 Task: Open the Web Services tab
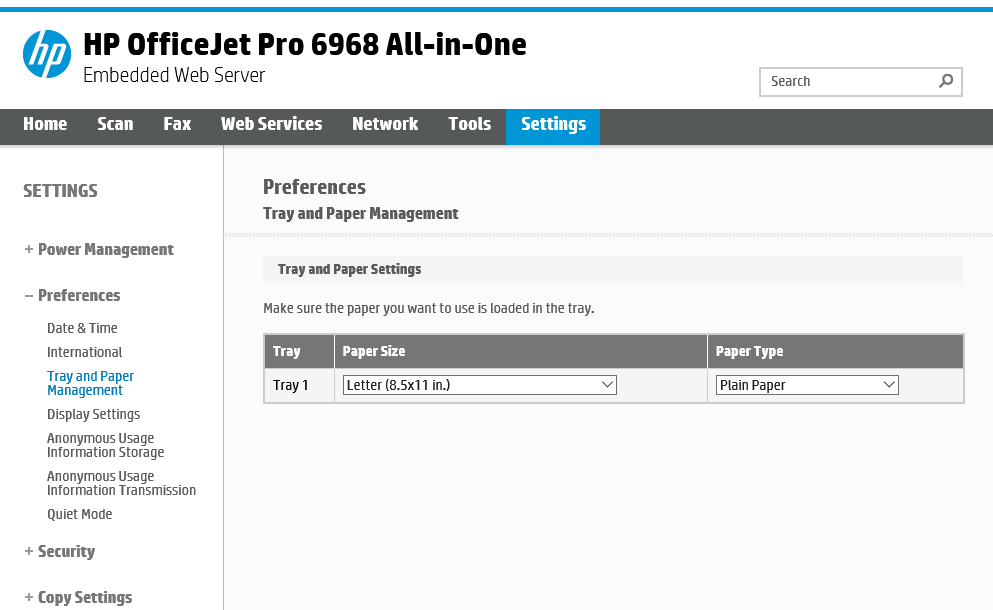[271, 125]
